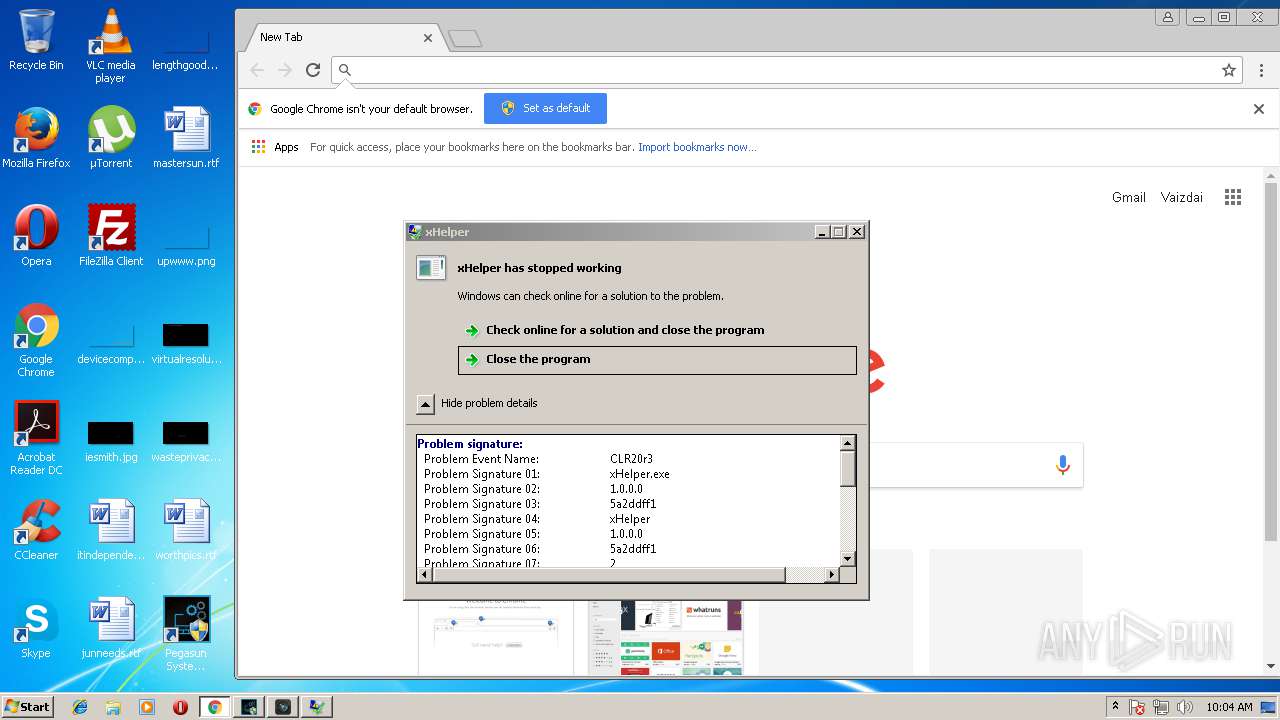Launch Acrobat Reader DC shortcut
Screen dimensions: 1280x720
click(x=36, y=438)
